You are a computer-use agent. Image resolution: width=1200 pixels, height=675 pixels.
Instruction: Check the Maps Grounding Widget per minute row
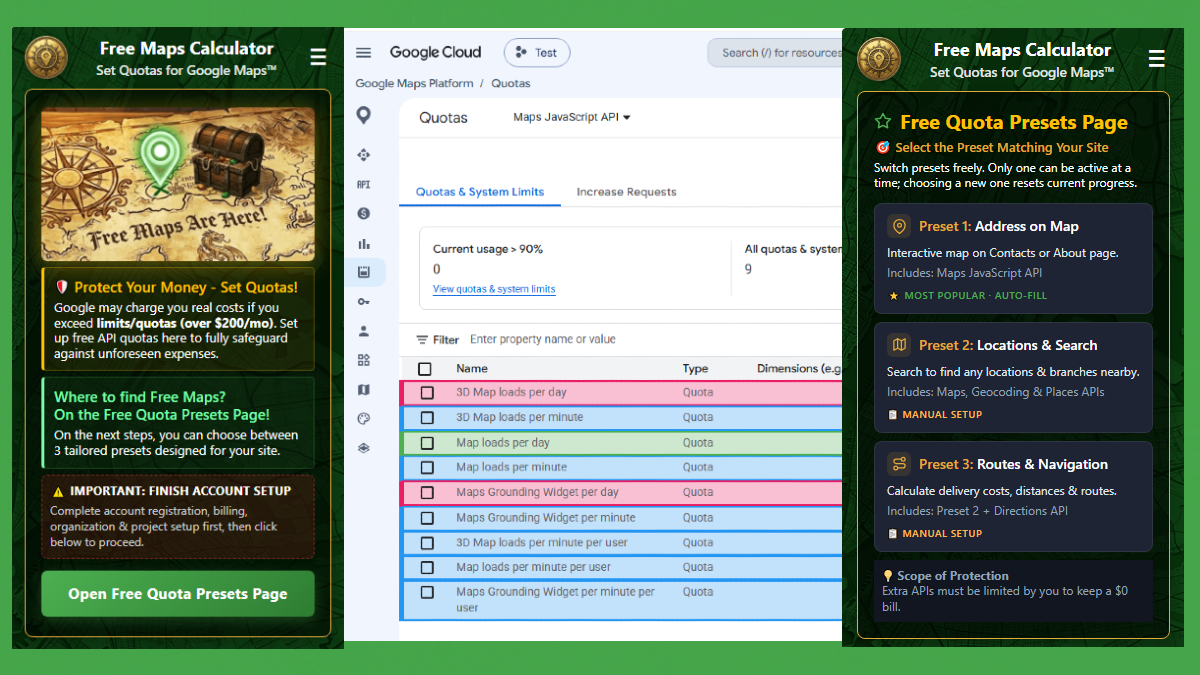427,518
